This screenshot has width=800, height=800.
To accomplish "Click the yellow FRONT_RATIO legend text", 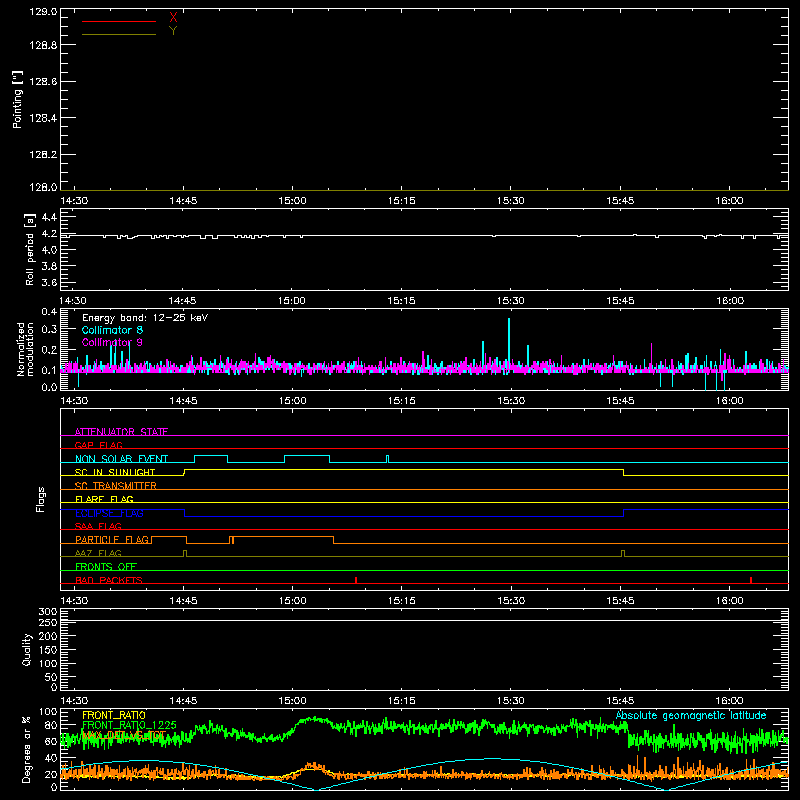I will click(x=114, y=715).
